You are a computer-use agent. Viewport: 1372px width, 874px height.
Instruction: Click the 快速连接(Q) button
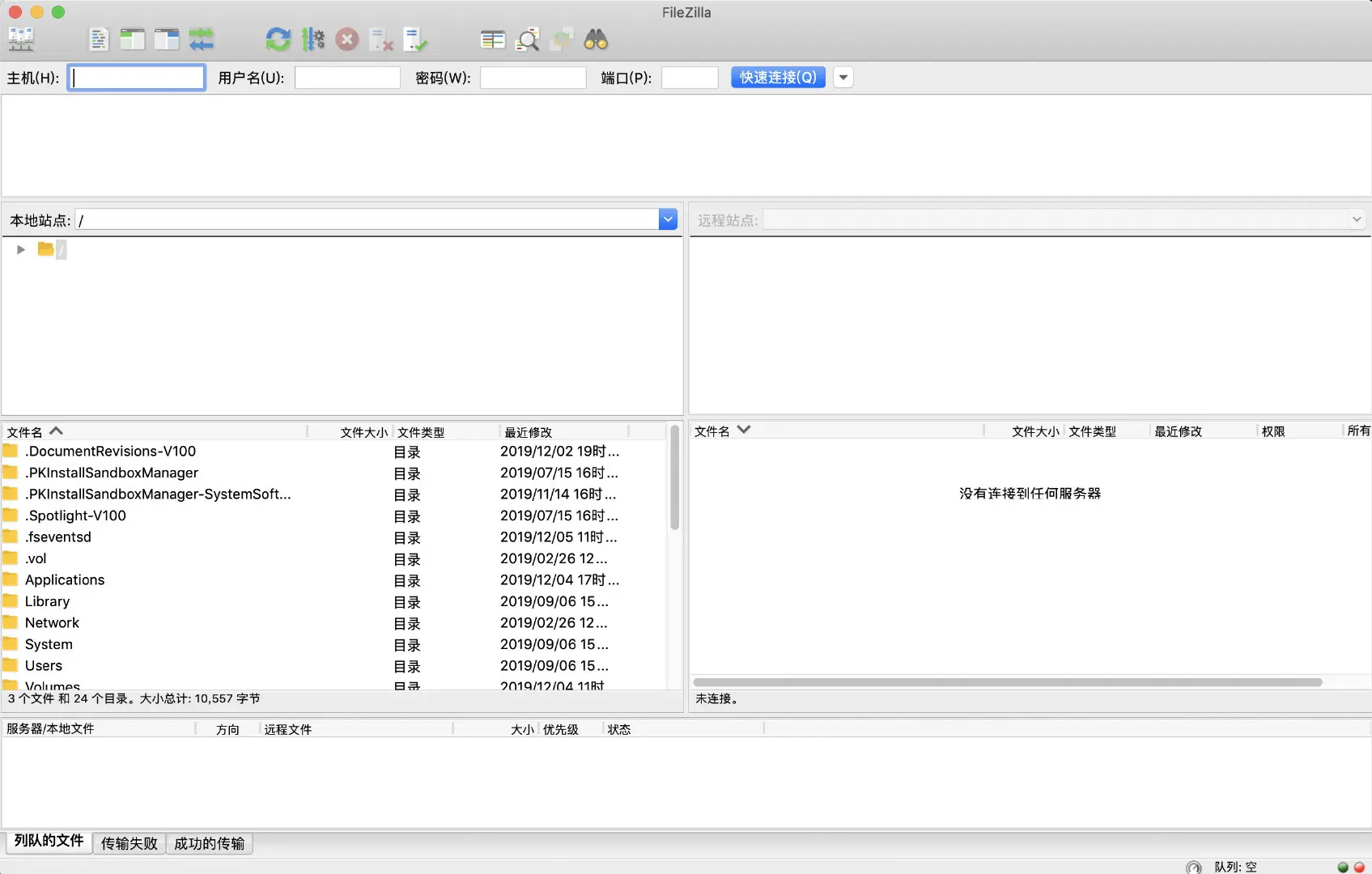coord(778,78)
